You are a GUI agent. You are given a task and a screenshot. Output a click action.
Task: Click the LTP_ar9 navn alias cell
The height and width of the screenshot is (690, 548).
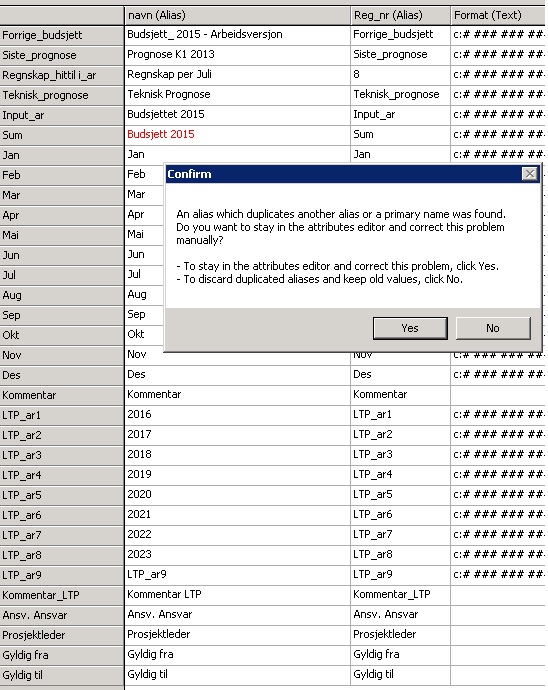[x=238, y=575]
